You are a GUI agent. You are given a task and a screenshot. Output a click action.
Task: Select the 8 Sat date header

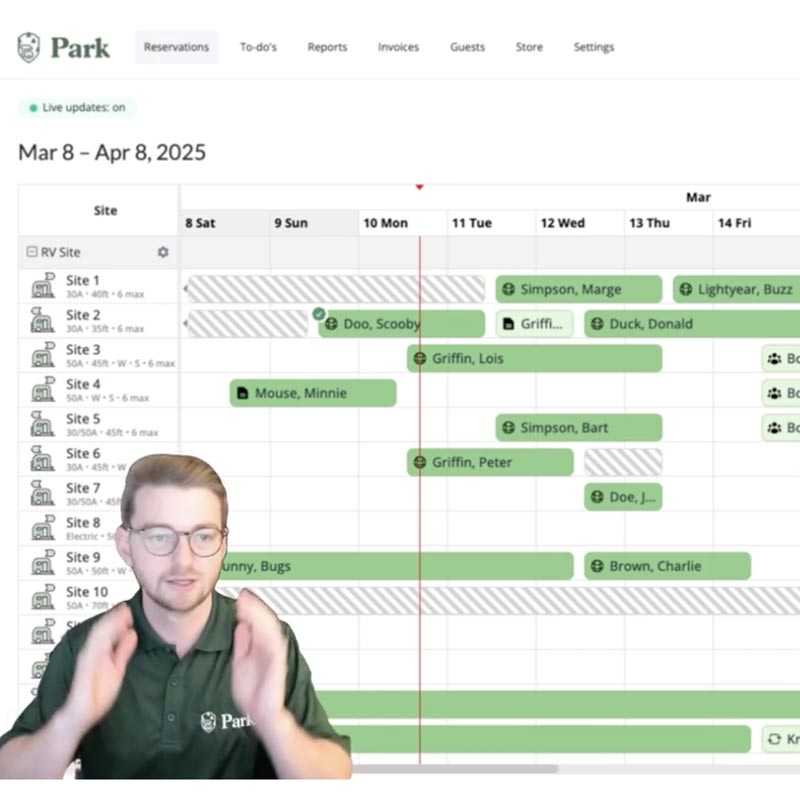coord(226,223)
